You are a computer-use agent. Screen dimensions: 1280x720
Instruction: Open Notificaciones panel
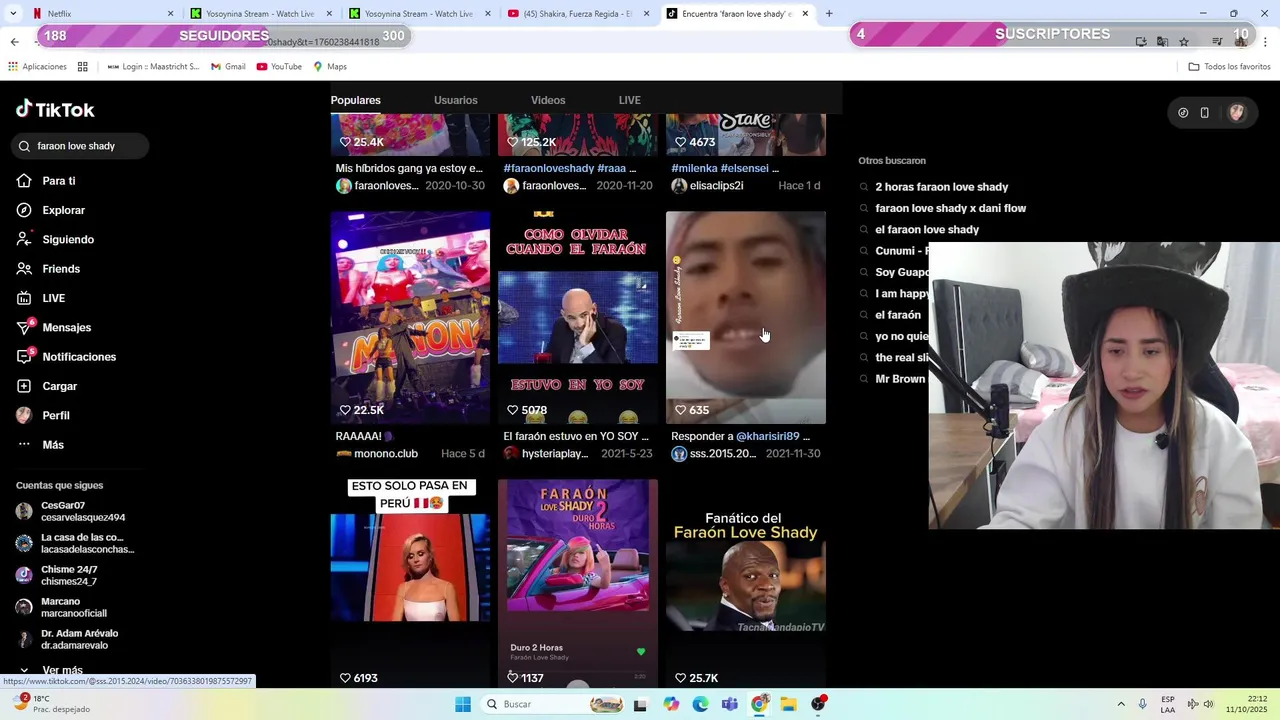[x=66, y=357]
